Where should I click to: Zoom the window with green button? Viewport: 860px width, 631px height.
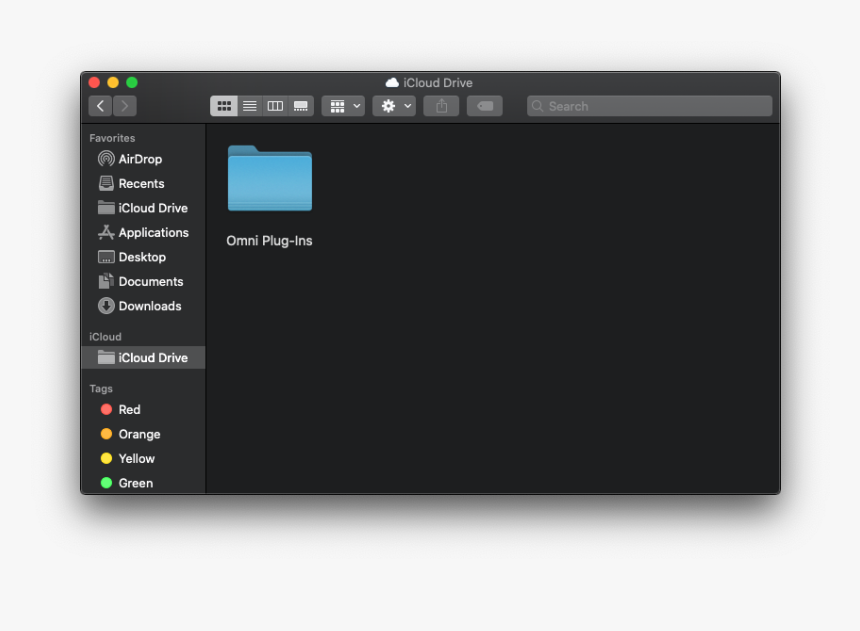[x=132, y=83]
